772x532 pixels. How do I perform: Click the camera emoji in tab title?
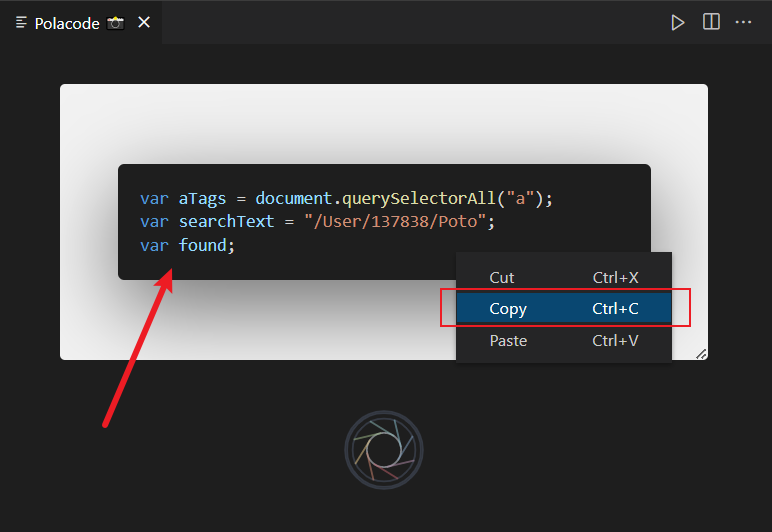pyautogui.click(x=116, y=23)
